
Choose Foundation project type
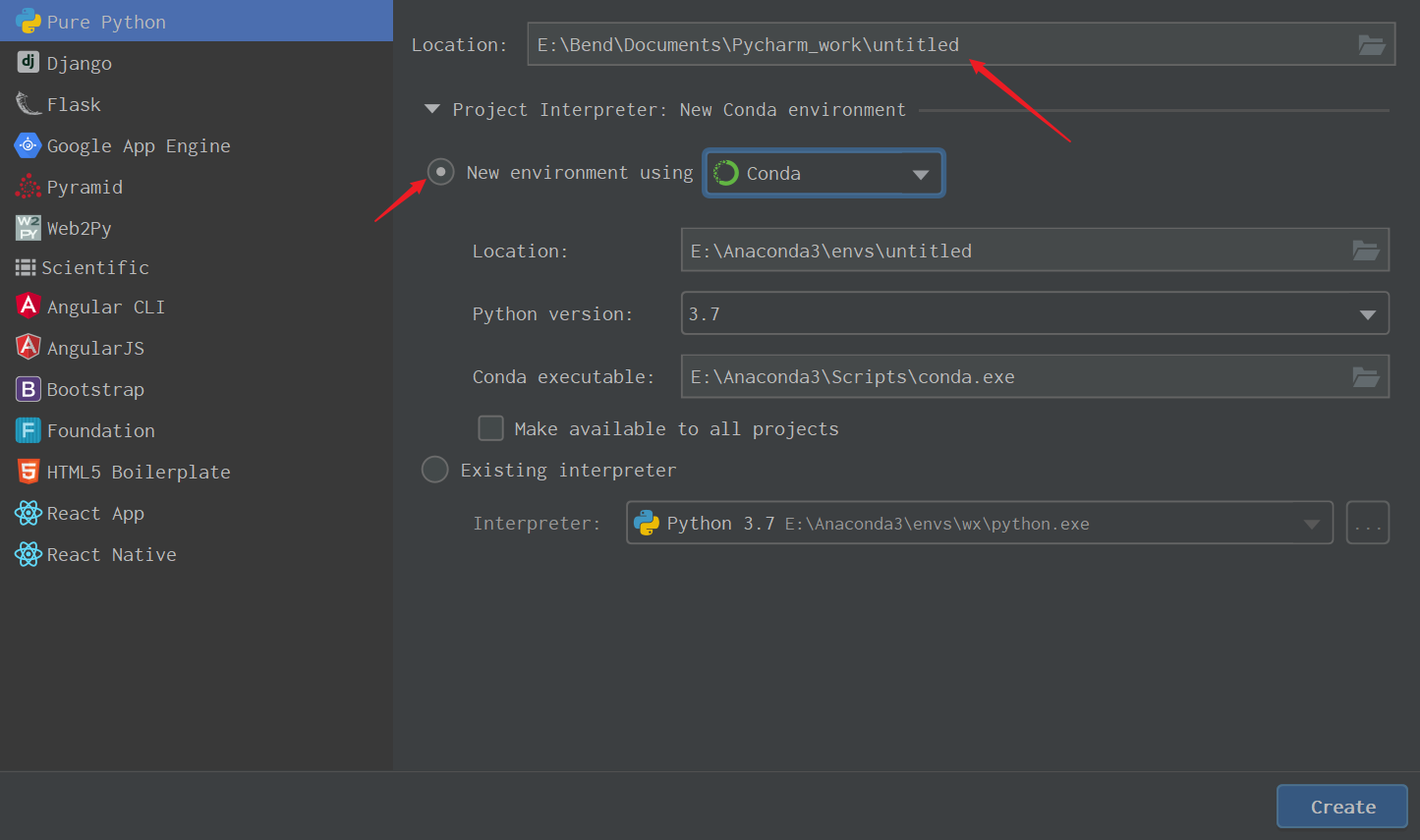click(x=197, y=429)
